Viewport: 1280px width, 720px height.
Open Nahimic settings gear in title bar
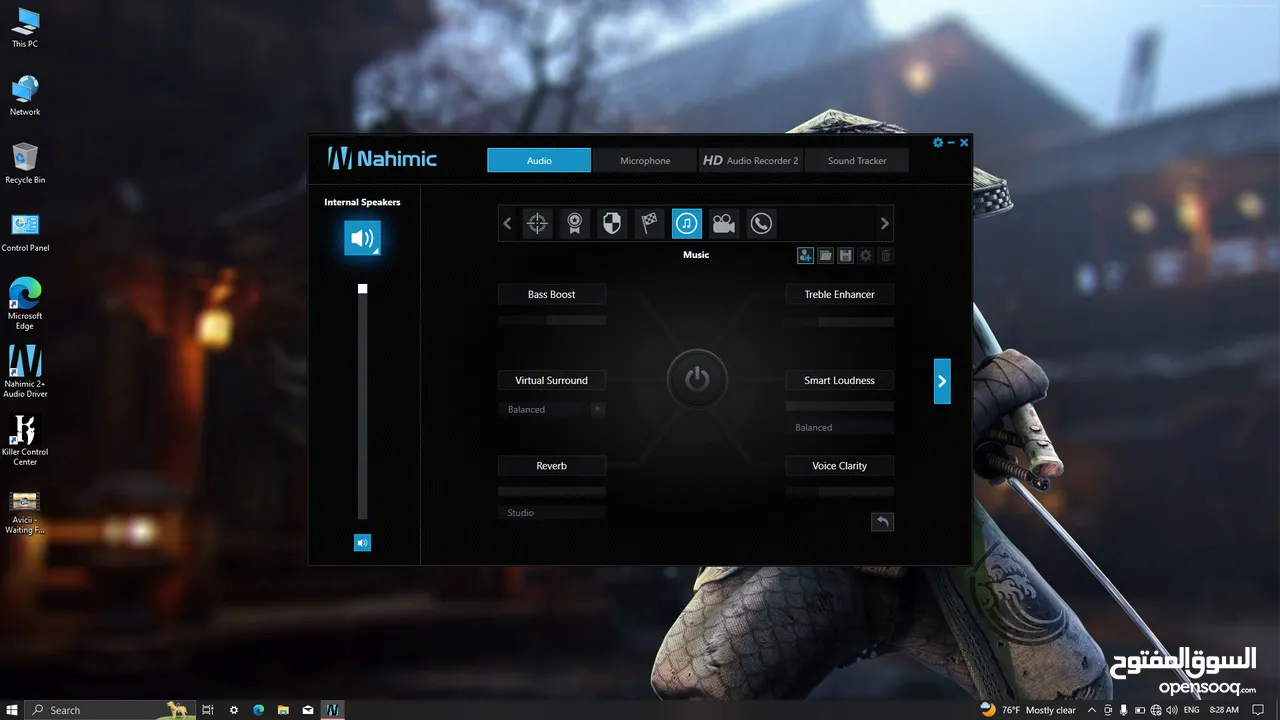938,143
